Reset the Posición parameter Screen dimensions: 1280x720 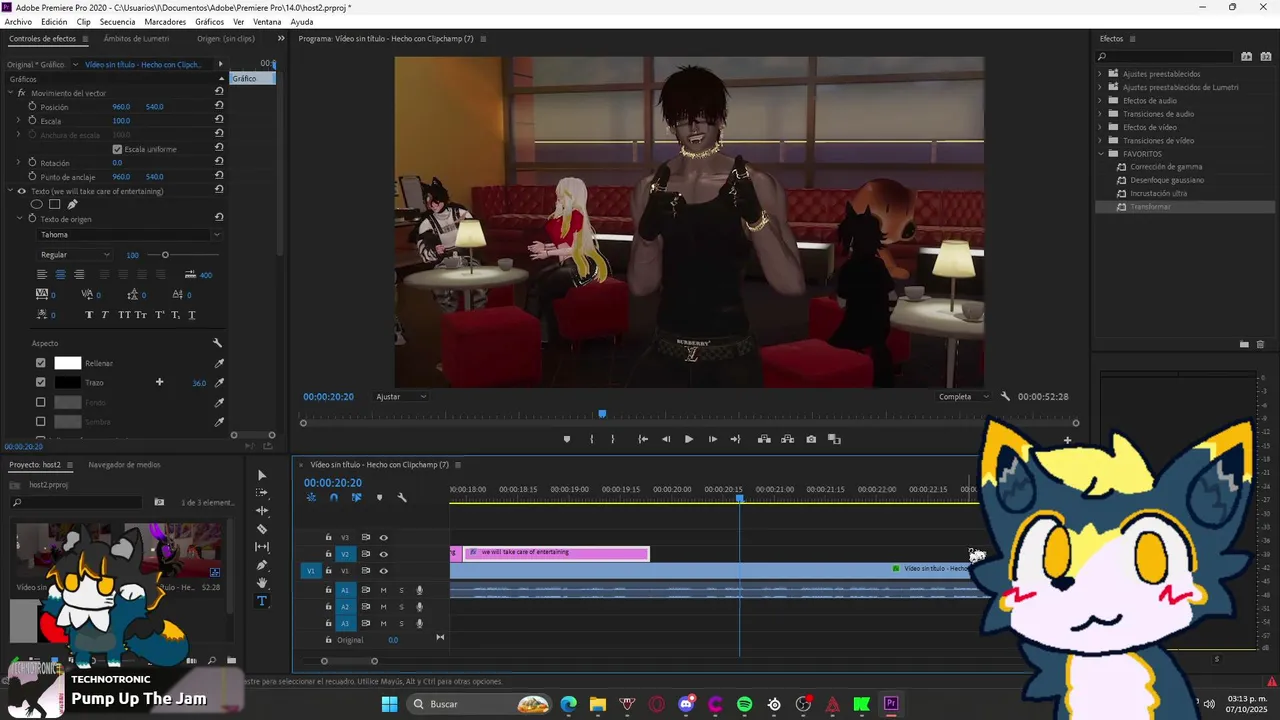219,107
